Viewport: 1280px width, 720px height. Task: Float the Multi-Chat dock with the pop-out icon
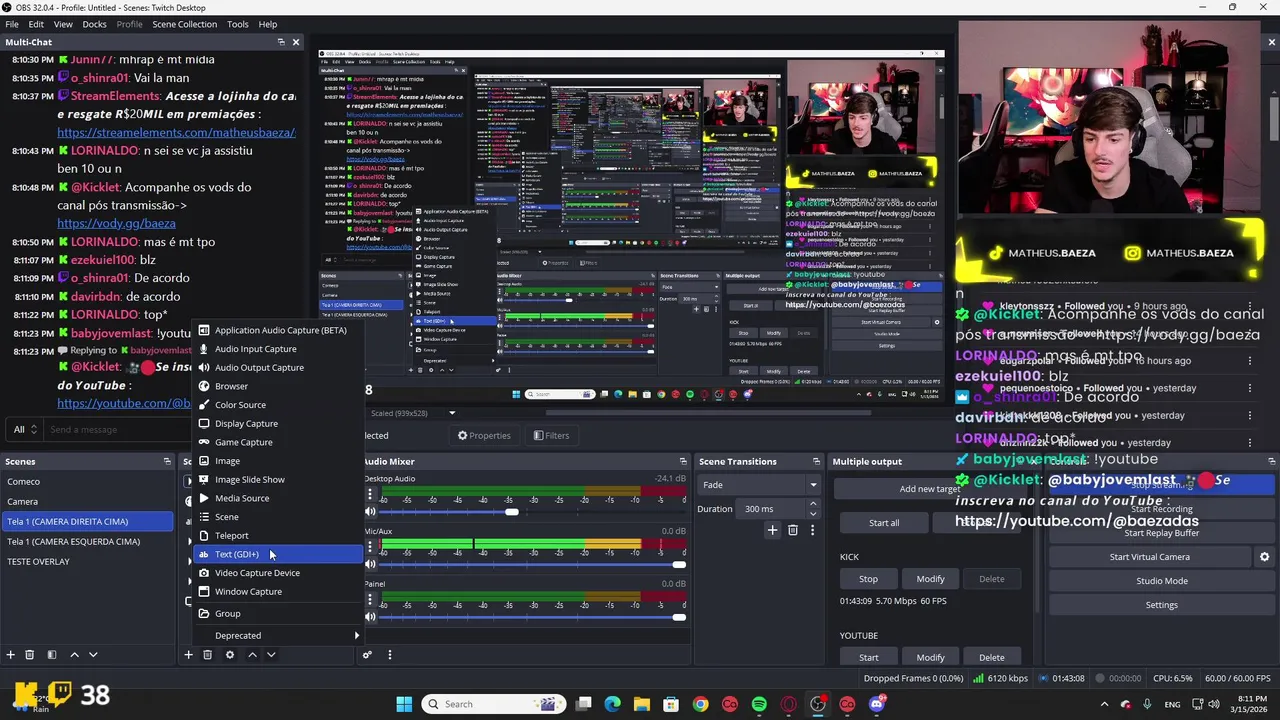point(281,42)
